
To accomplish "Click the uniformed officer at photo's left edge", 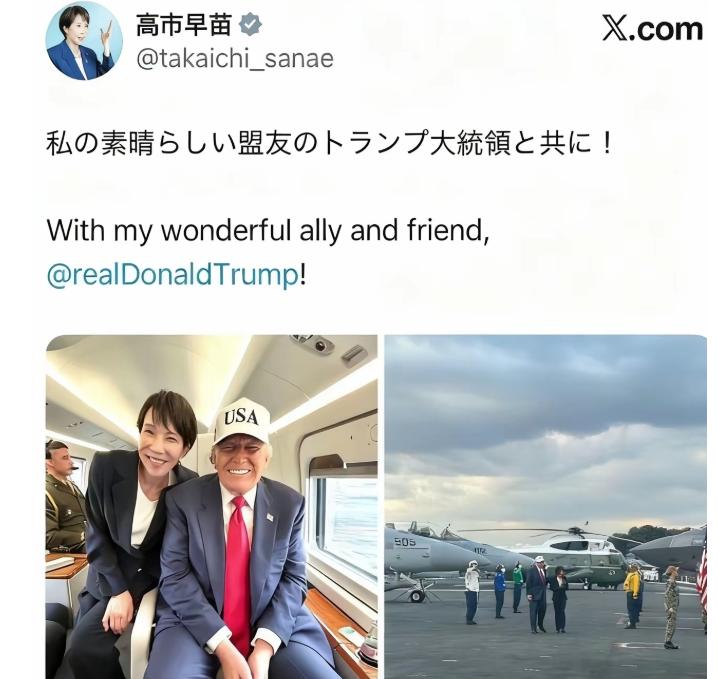I will click(64, 497).
